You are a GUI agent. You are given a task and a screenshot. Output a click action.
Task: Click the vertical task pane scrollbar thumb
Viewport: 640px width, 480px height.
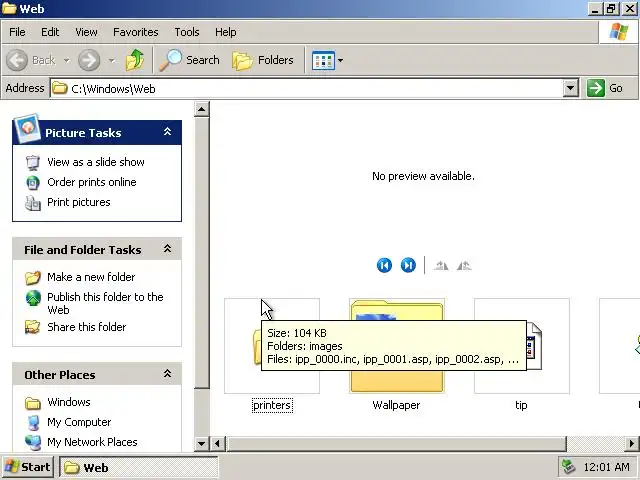click(202, 253)
